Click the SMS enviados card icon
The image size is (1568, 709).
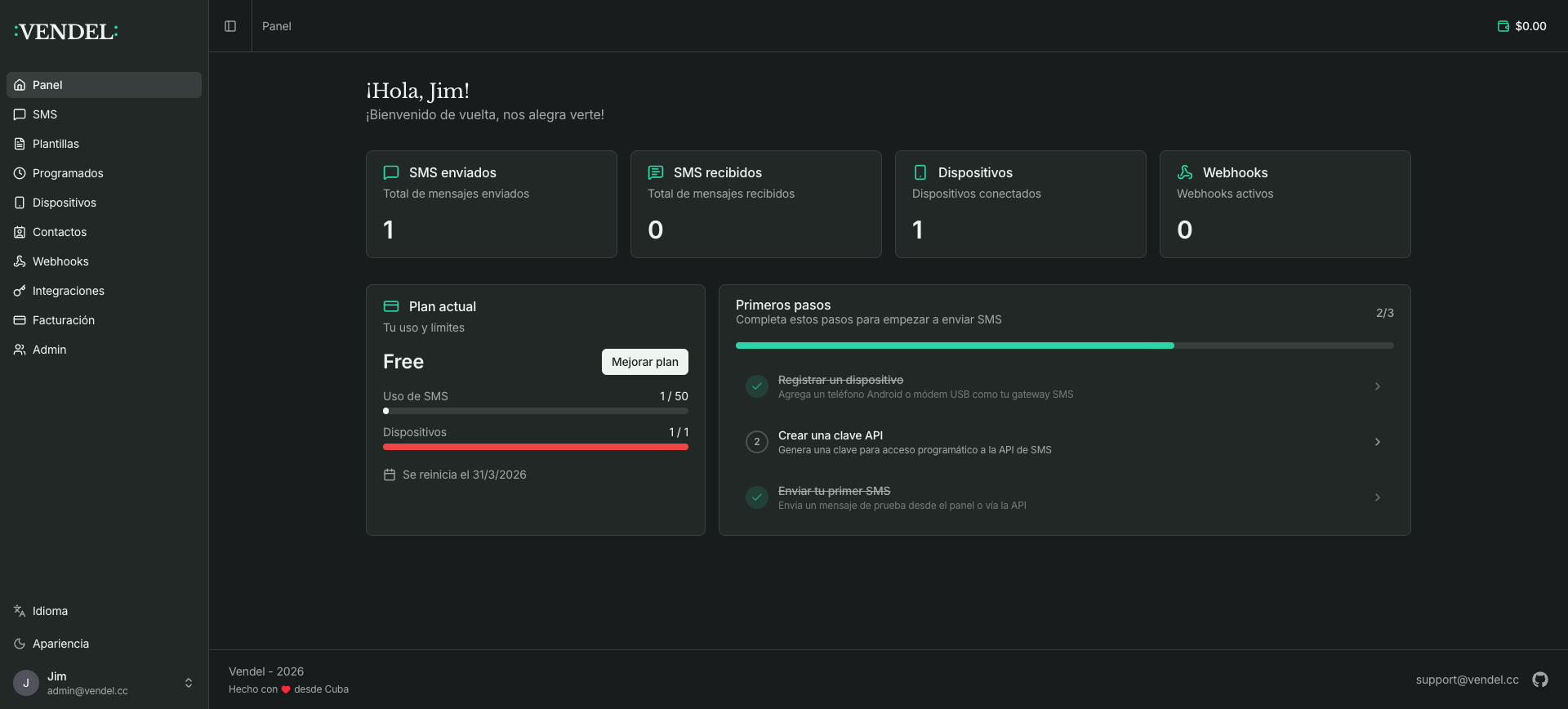pos(391,172)
